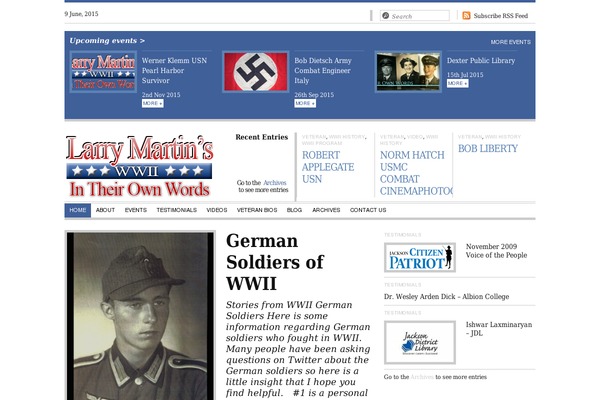600x400 pixels.
Task: Click the Jackson District Library logo
Action: (x=420, y=342)
